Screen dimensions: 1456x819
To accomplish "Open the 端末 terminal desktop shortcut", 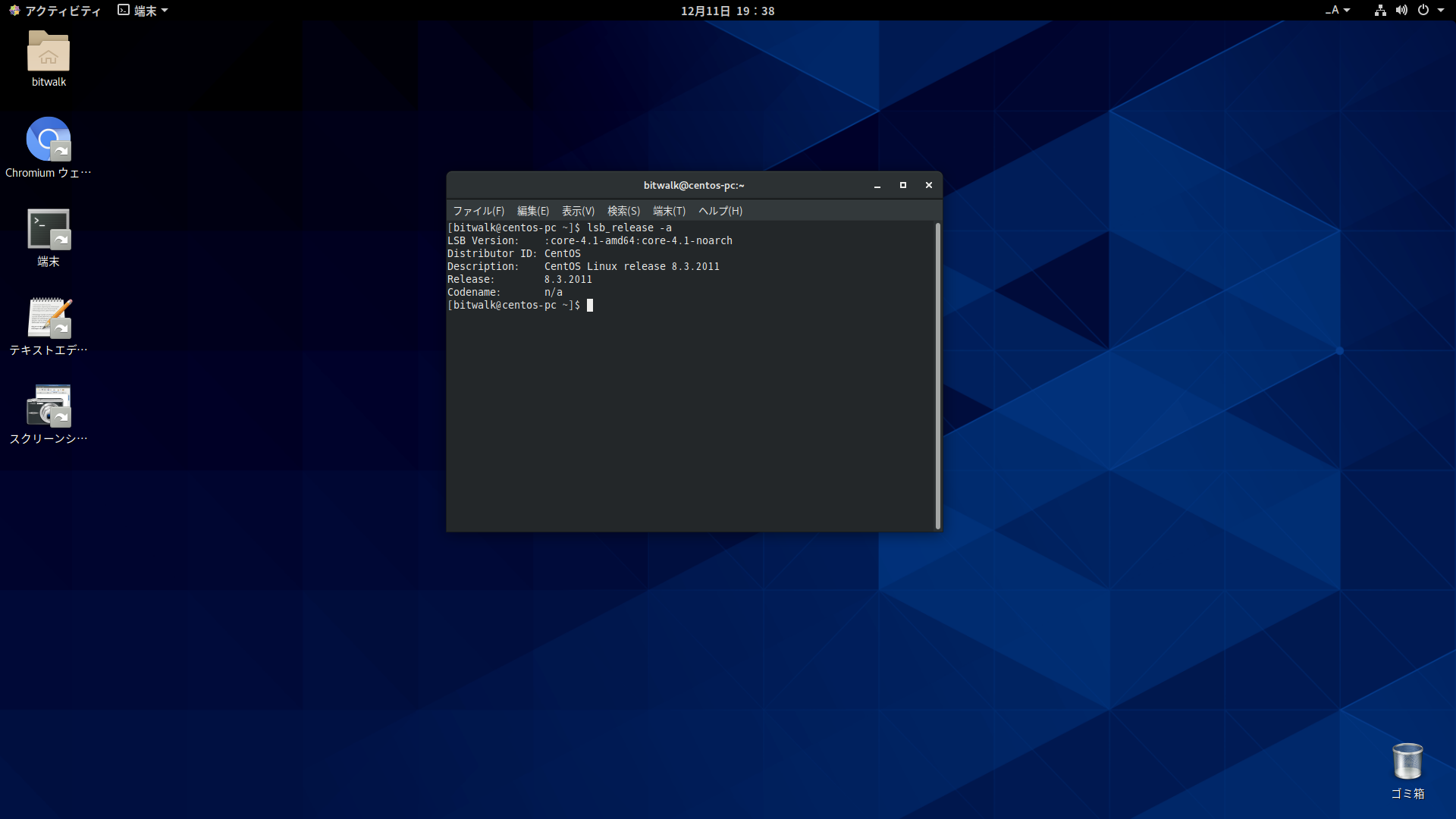I will pos(49,229).
